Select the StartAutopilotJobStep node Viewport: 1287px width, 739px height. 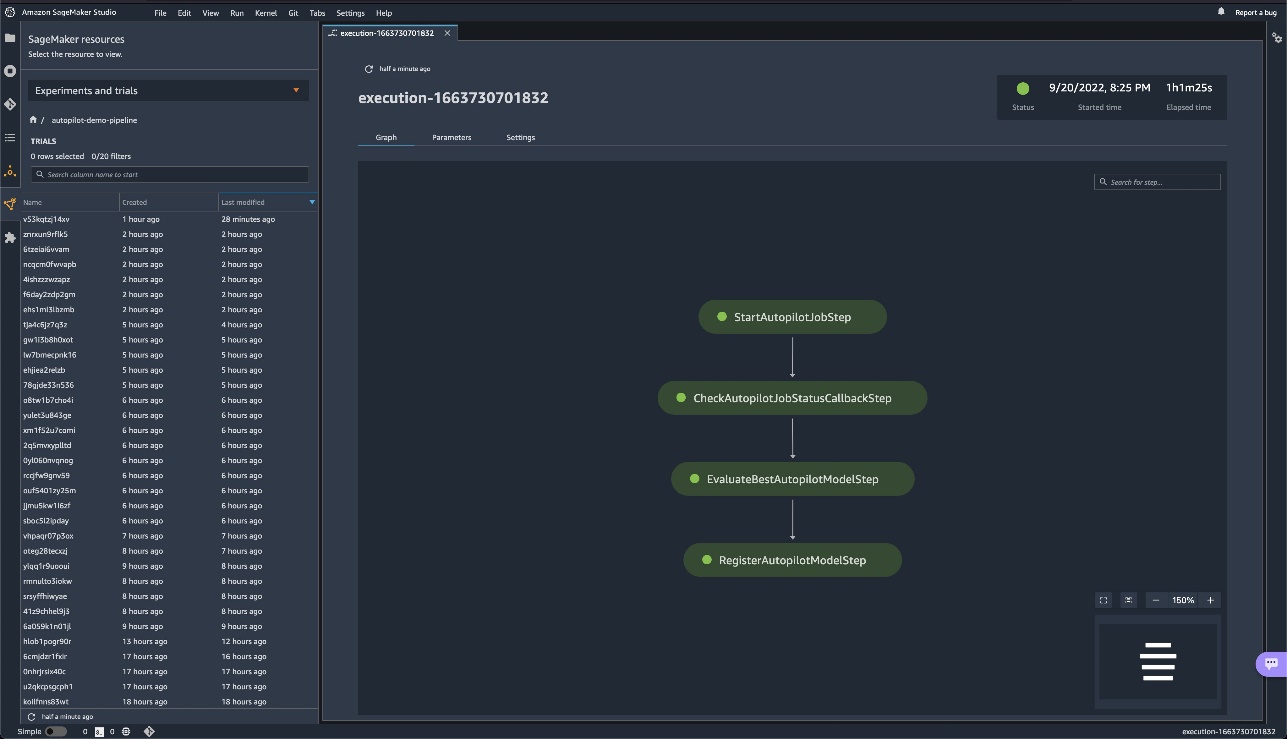tap(792, 317)
